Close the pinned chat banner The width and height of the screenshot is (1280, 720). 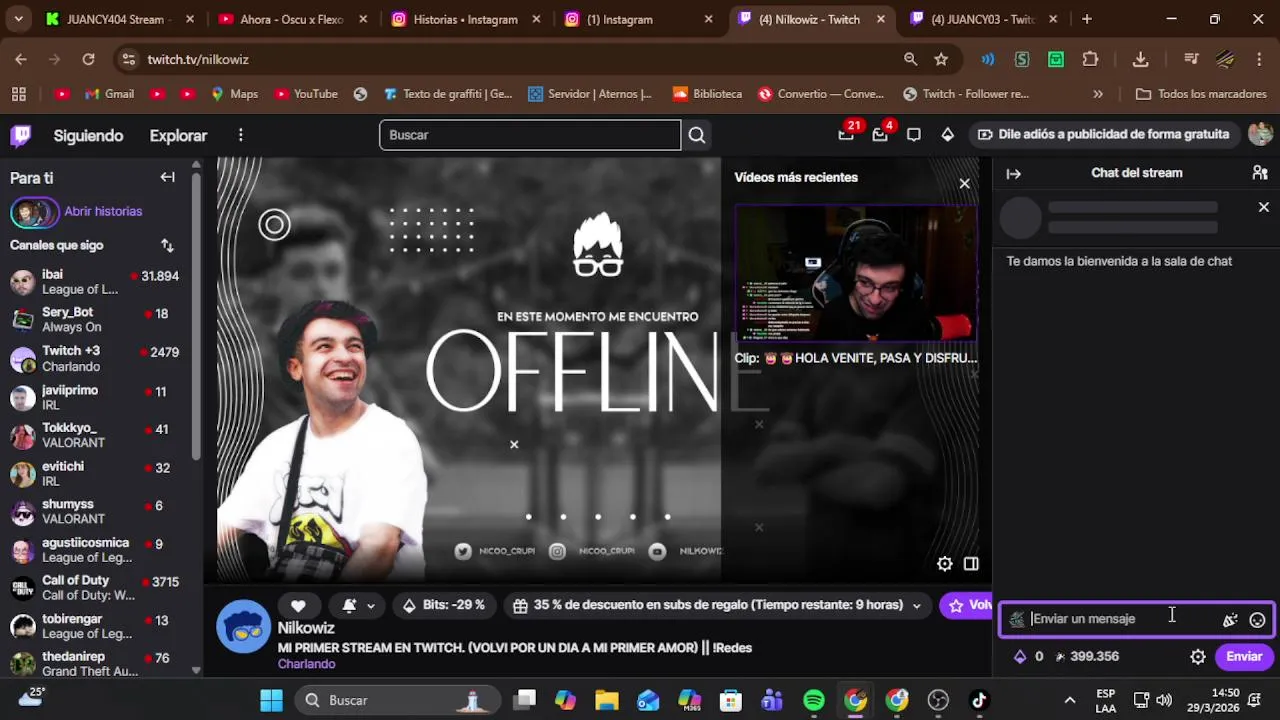[x=1263, y=207]
